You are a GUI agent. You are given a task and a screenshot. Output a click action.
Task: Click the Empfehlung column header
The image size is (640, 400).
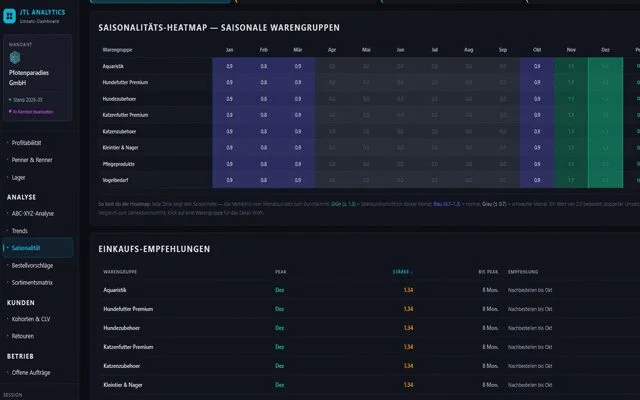(x=523, y=272)
